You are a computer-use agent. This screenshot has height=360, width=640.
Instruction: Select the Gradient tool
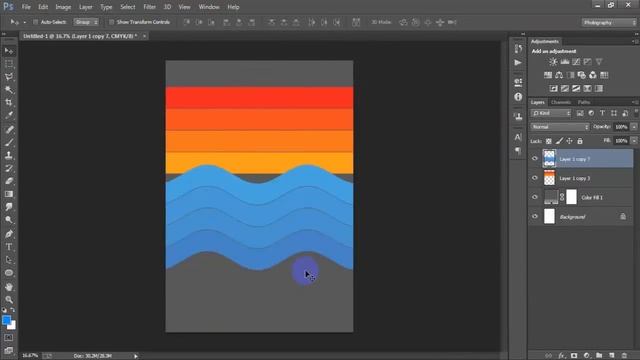9,194
